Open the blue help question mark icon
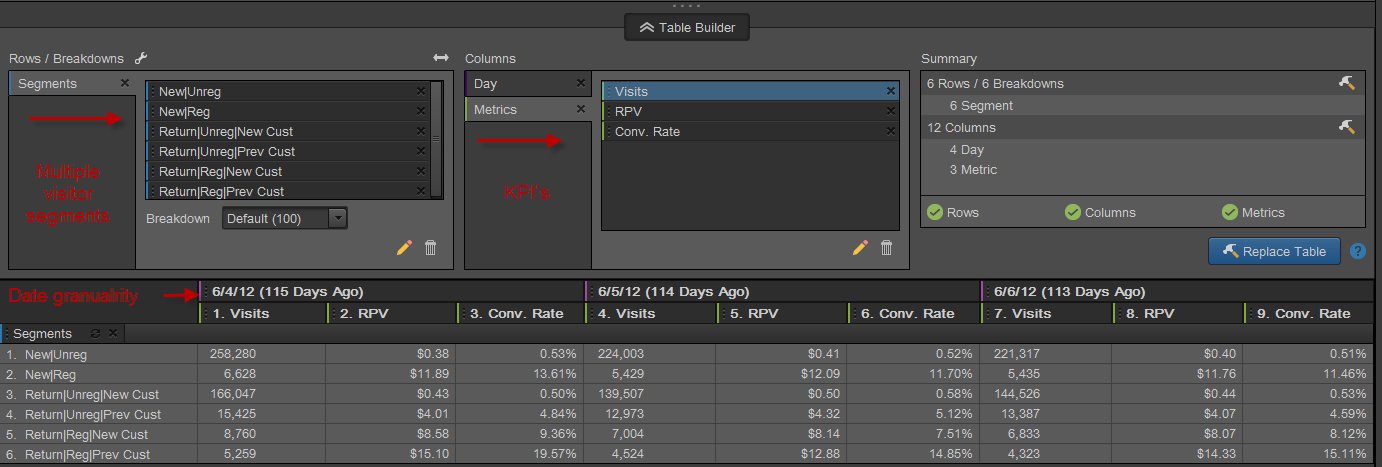Image resolution: width=1382 pixels, height=467 pixels. [1357, 251]
